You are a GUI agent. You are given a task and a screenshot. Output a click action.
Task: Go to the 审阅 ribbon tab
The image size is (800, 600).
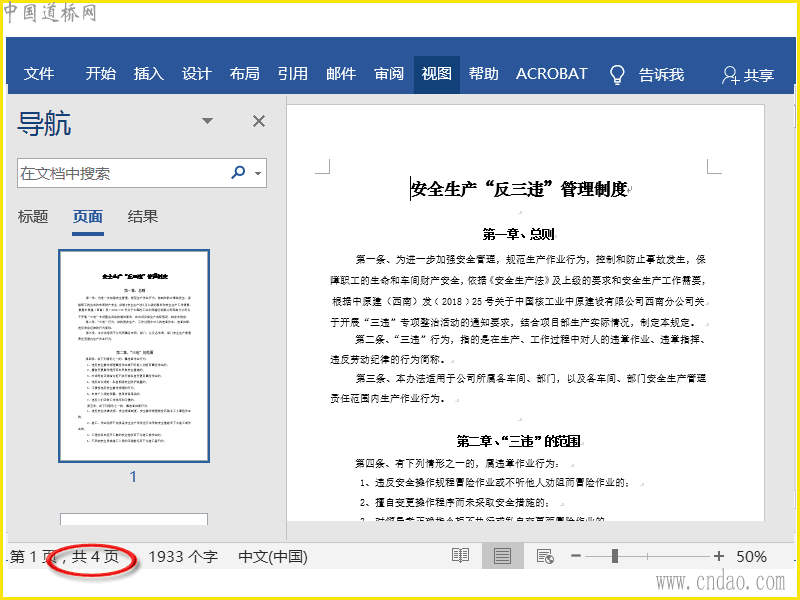click(389, 74)
